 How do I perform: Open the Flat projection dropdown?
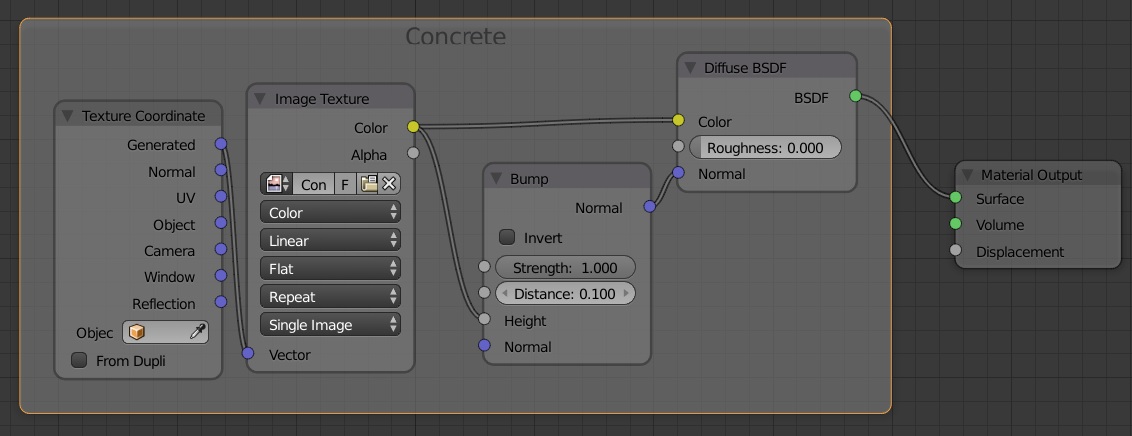point(330,269)
